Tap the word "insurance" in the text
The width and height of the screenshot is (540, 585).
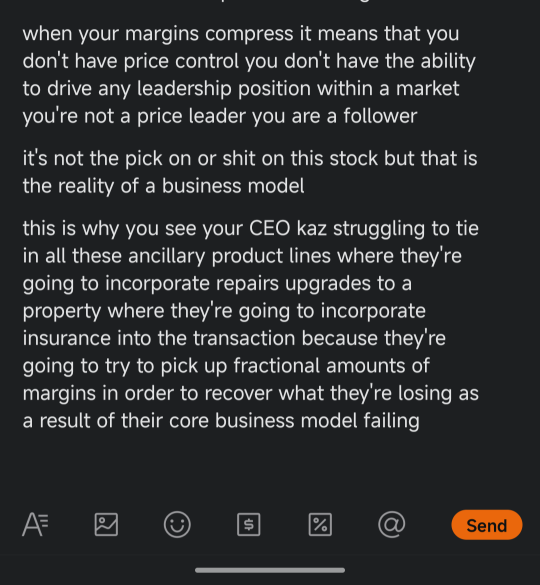tap(67, 338)
